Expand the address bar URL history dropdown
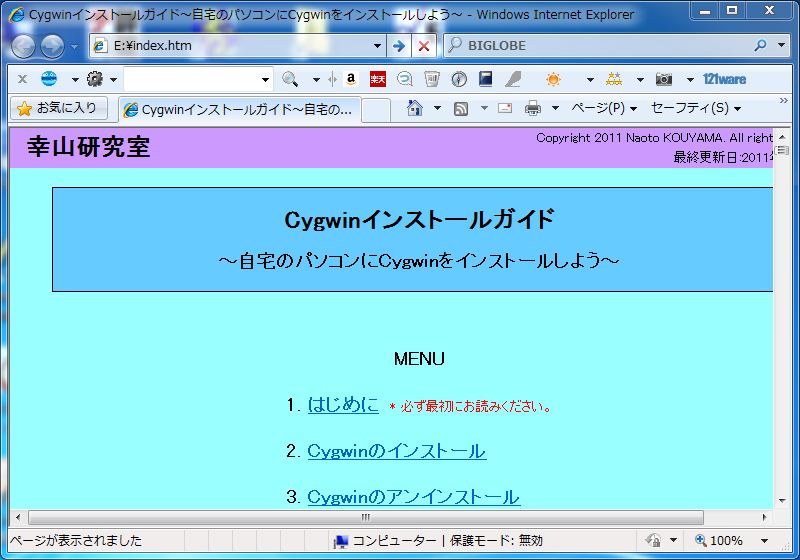800x560 pixels. pyautogui.click(x=377, y=46)
